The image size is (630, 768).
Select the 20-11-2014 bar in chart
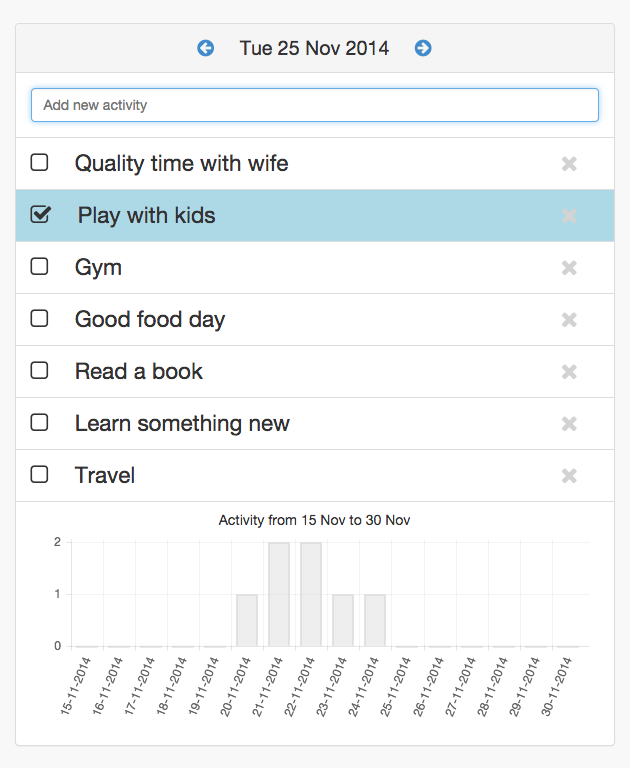pos(247,620)
